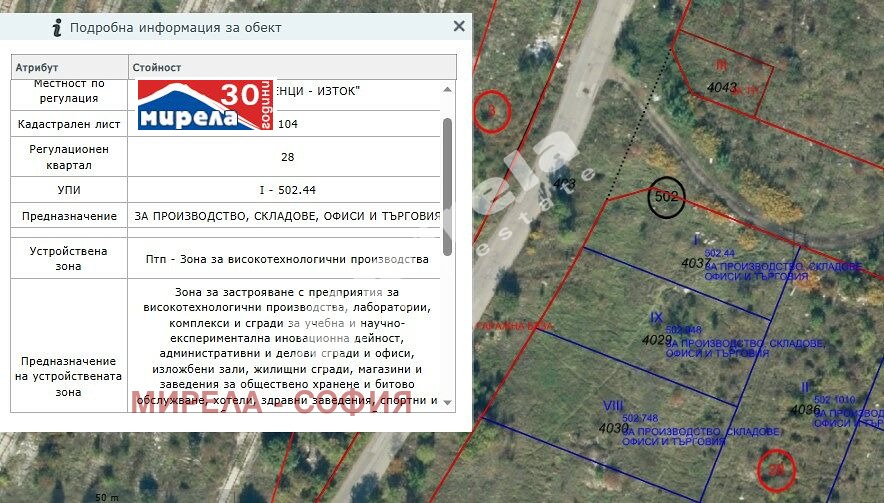The height and width of the screenshot is (503, 884).
Task: Click the red circle marker at bottom right
Action: [x=776, y=467]
